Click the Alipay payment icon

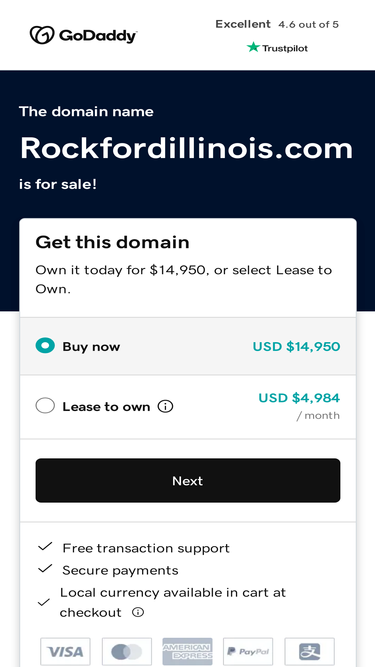pos(310,651)
